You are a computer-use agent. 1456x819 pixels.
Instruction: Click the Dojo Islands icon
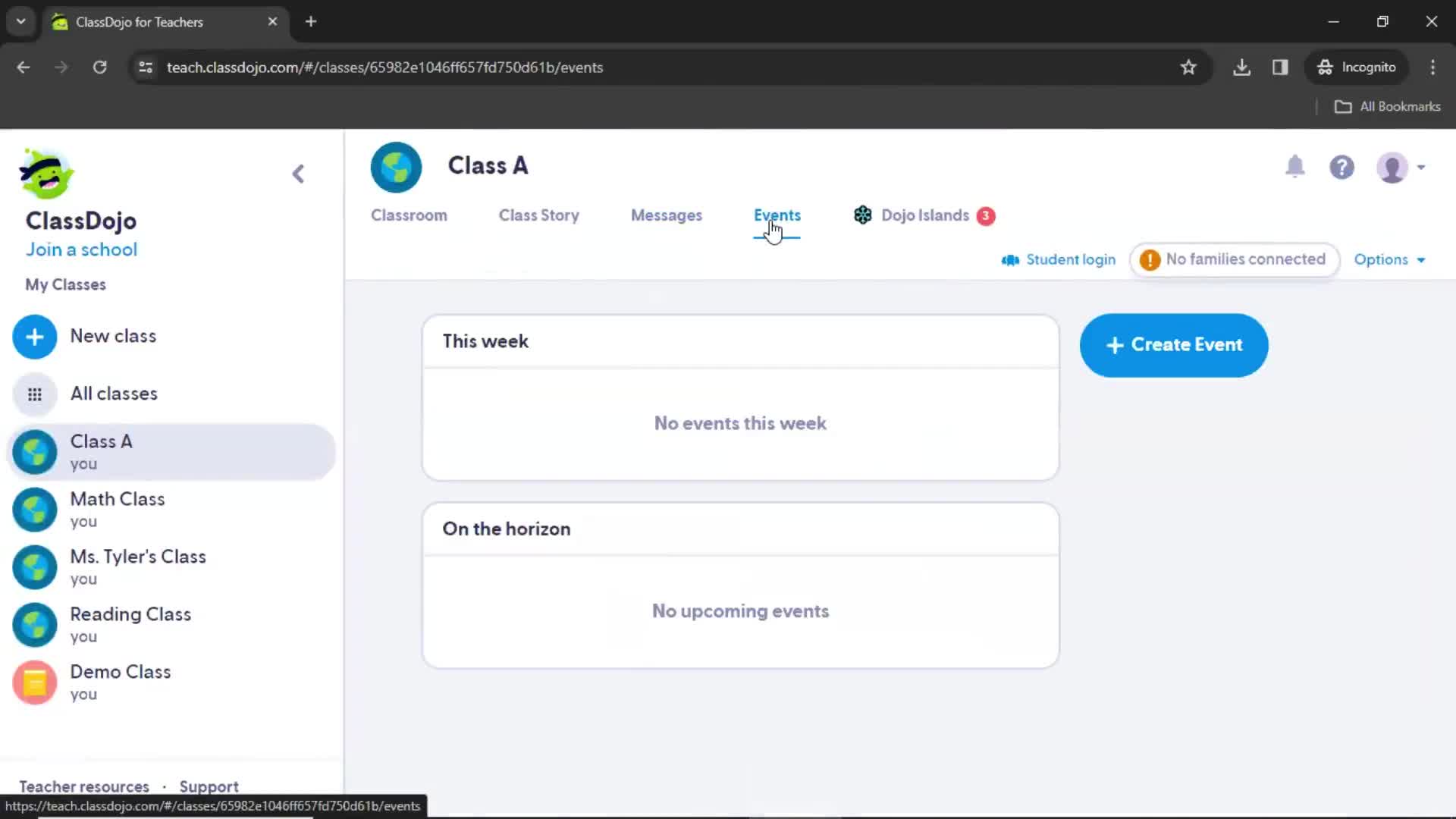(x=862, y=215)
